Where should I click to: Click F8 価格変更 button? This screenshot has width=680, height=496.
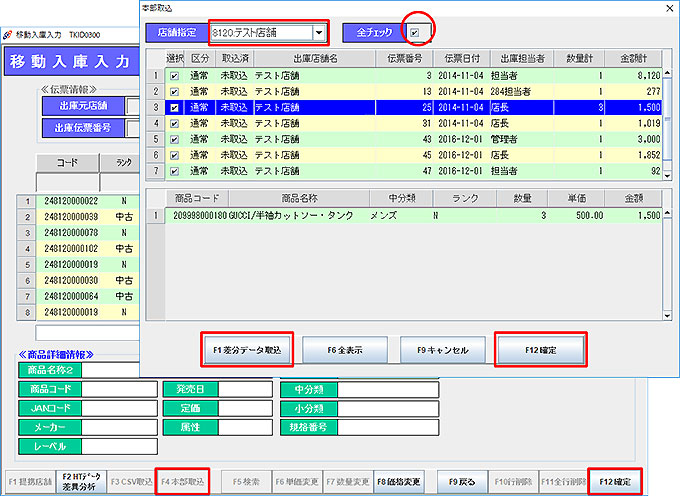click(x=399, y=482)
